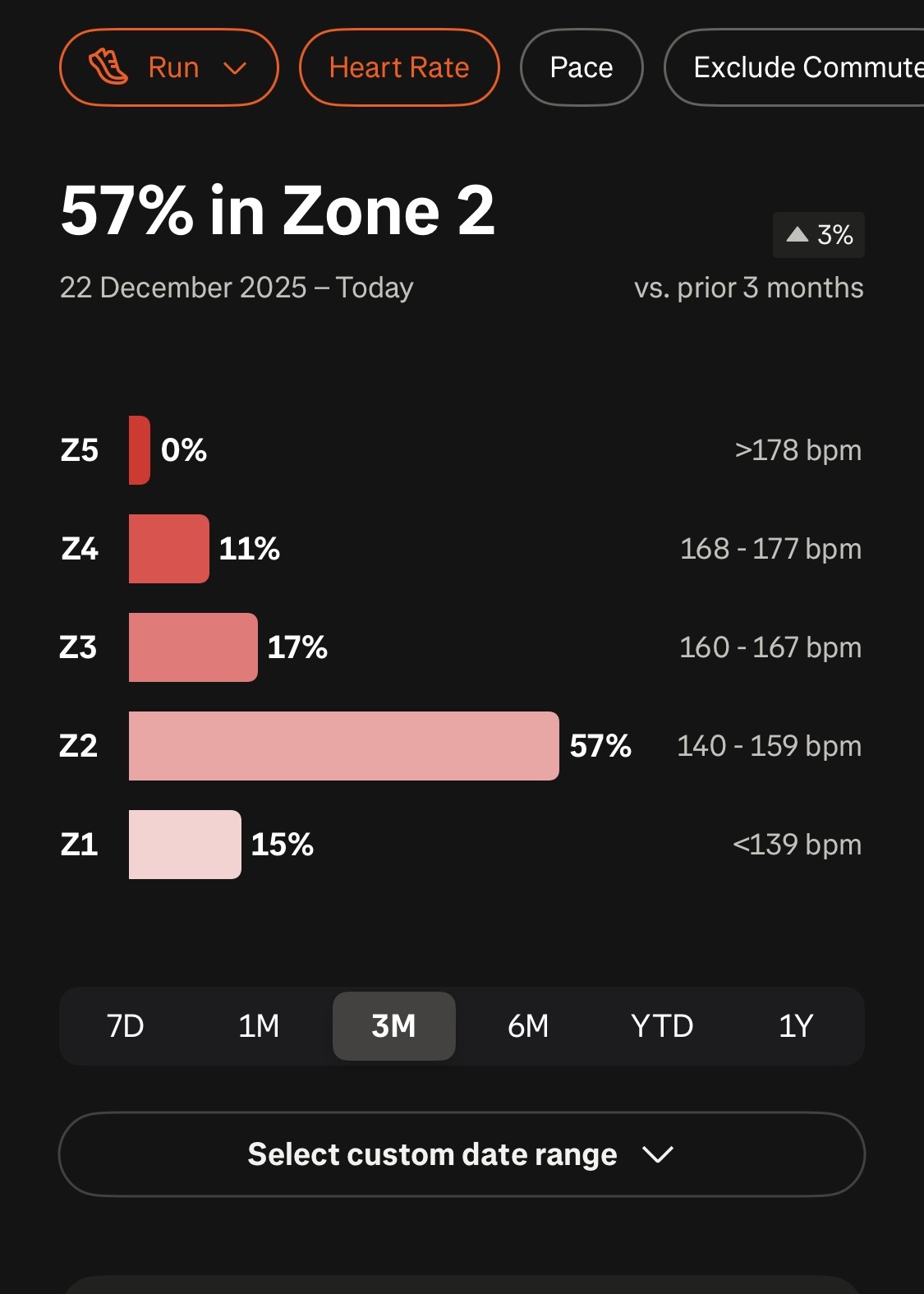Viewport: 924px width, 1294px height.
Task: Select the Z3 zone bar
Action: [193, 647]
